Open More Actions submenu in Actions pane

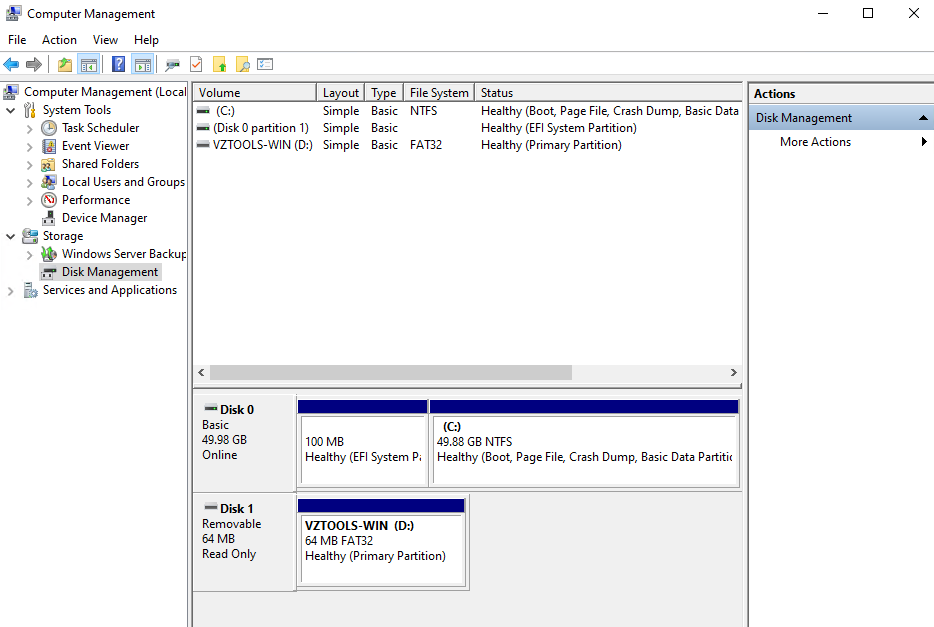tap(841, 142)
